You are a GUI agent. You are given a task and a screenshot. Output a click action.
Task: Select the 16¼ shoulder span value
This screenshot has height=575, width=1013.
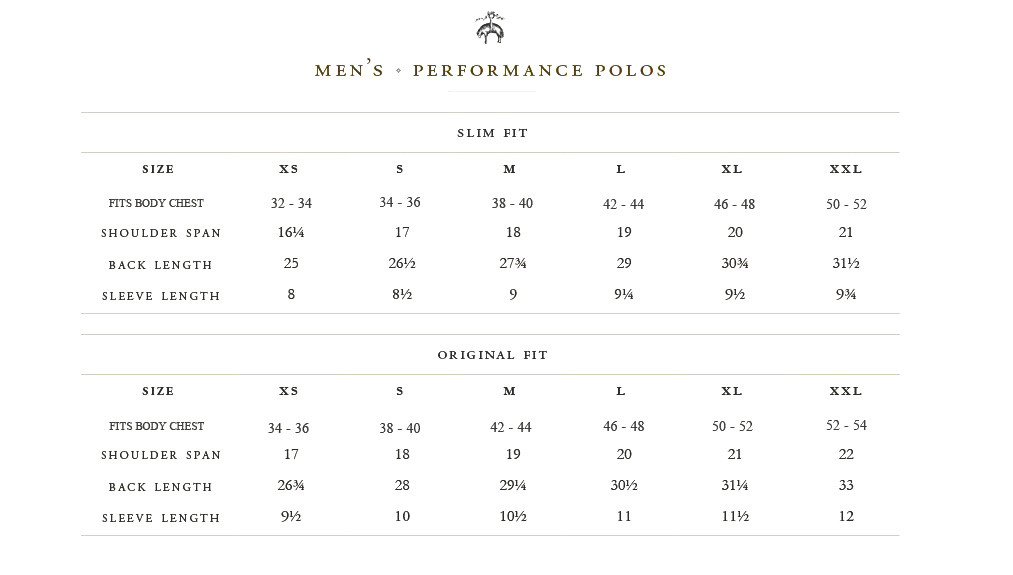click(x=291, y=233)
